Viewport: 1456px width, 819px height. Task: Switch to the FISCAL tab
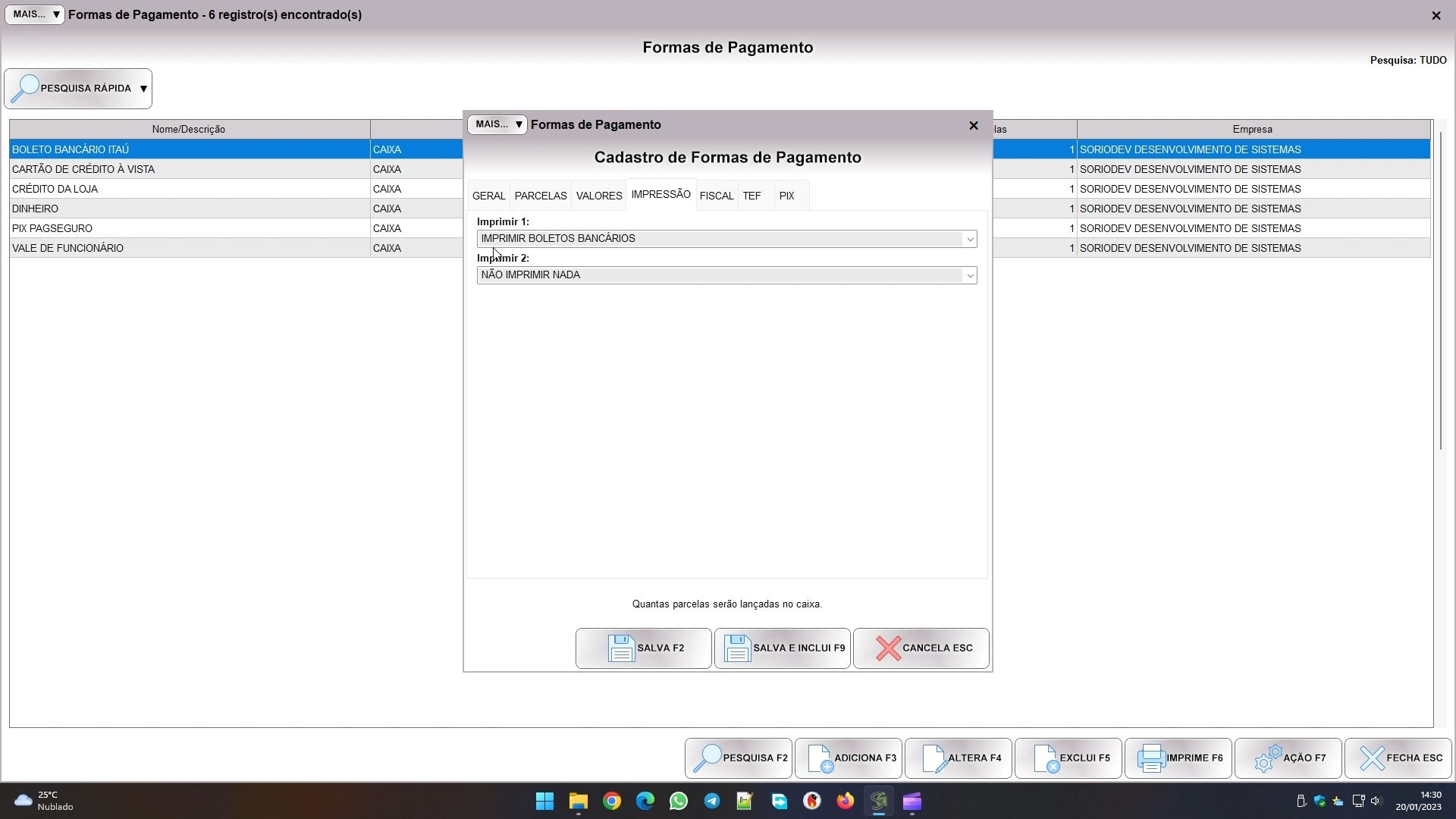coord(716,196)
